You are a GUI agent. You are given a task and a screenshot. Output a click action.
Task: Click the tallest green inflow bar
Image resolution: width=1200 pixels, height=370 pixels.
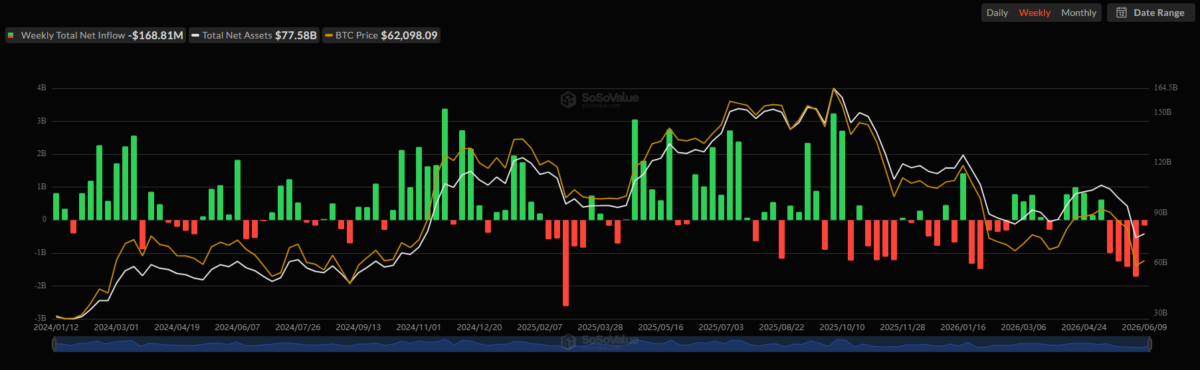pos(445,164)
